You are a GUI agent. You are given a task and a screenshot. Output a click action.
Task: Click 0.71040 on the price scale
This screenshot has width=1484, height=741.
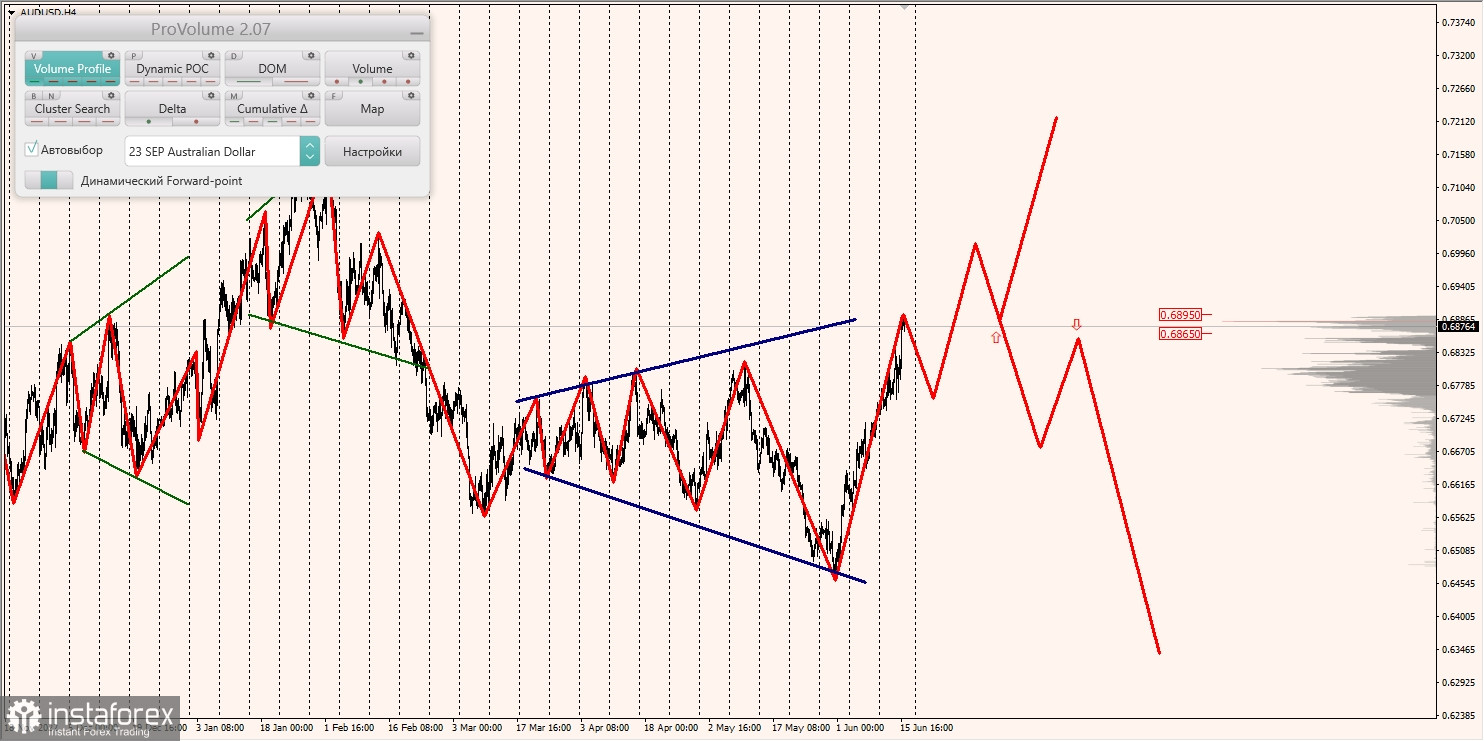click(x=1459, y=187)
